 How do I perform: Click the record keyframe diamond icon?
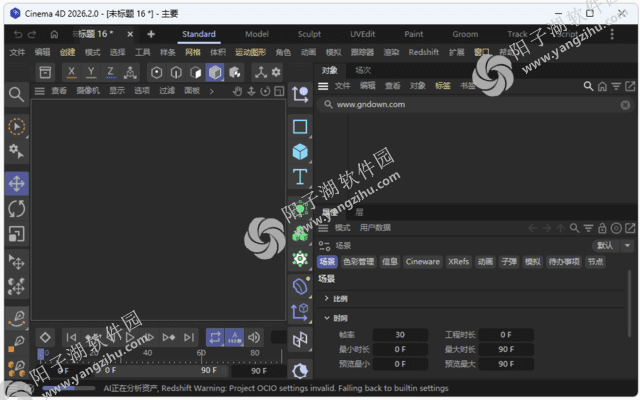click(45, 337)
